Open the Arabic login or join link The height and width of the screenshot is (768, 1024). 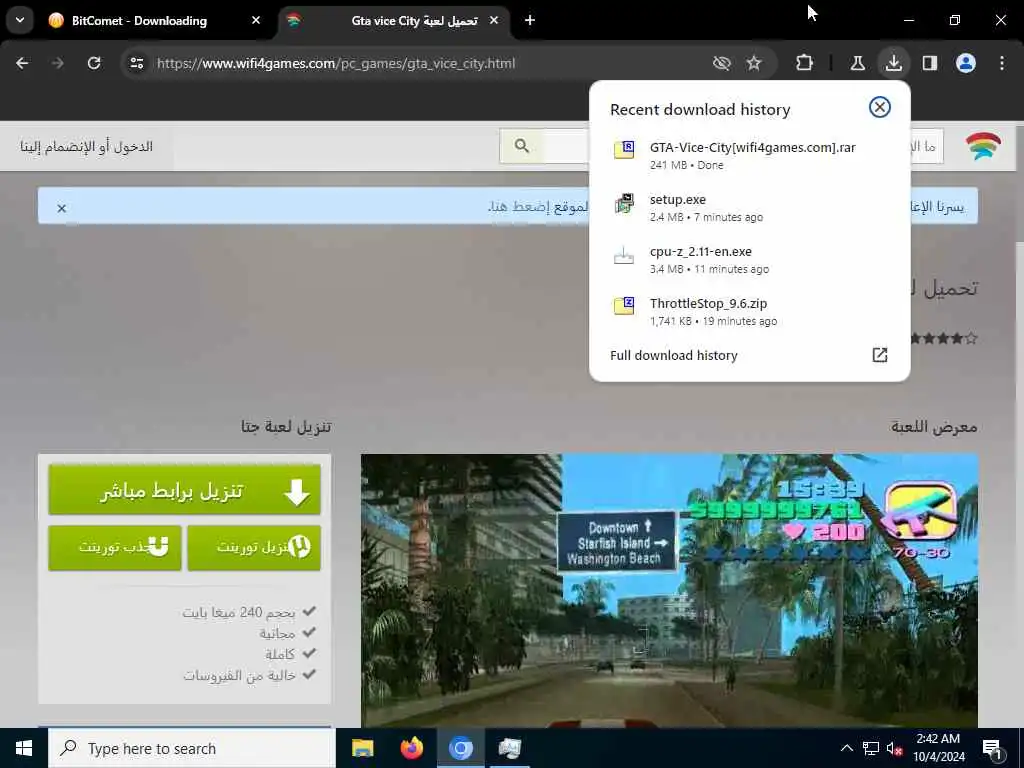[86, 146]
